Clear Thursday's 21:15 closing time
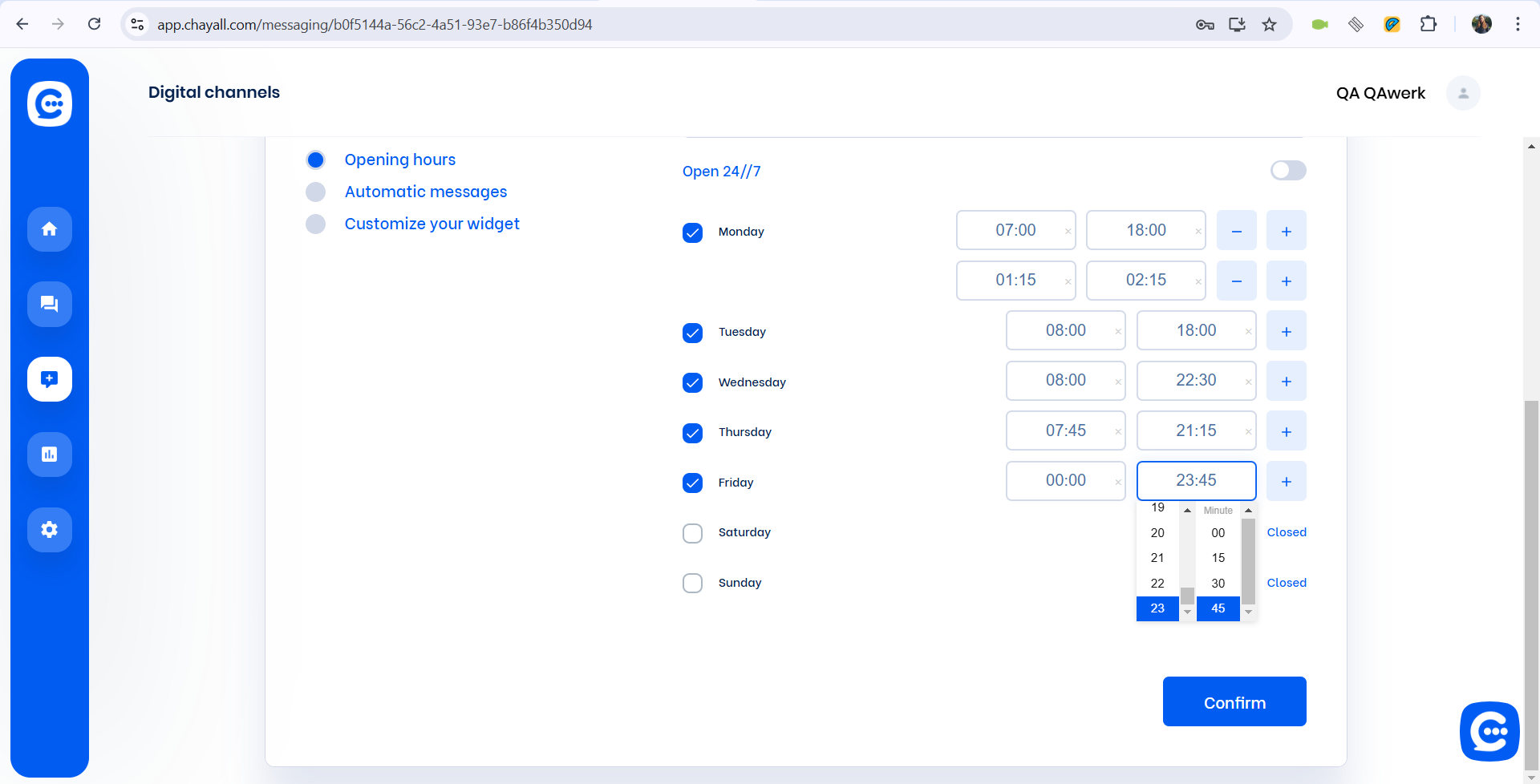1540x784 pixels. tap(1248, 432)
